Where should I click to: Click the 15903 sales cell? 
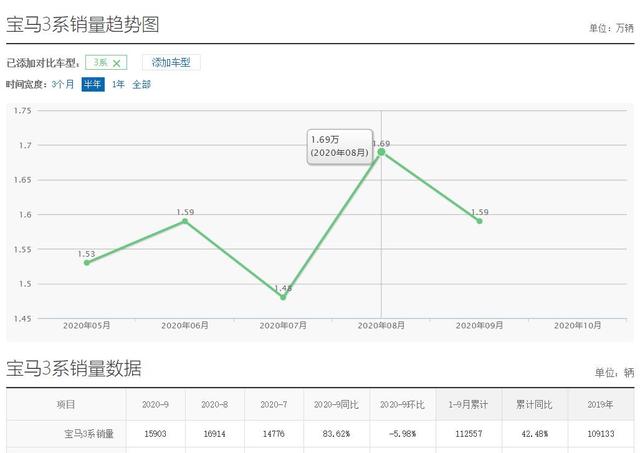[155, 433]
